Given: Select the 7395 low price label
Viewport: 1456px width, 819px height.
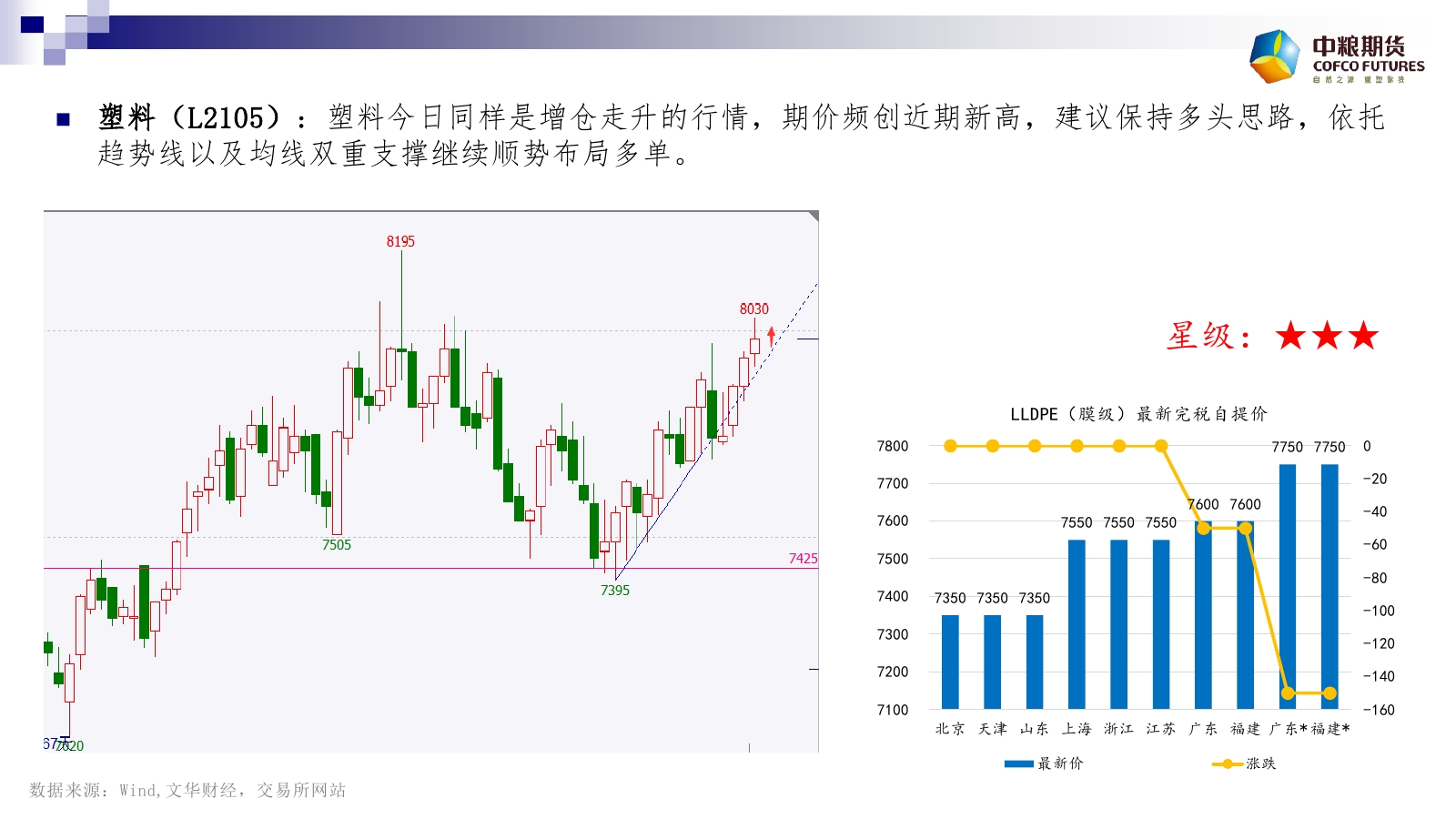Looking at the screenshot, I should 615,591.
